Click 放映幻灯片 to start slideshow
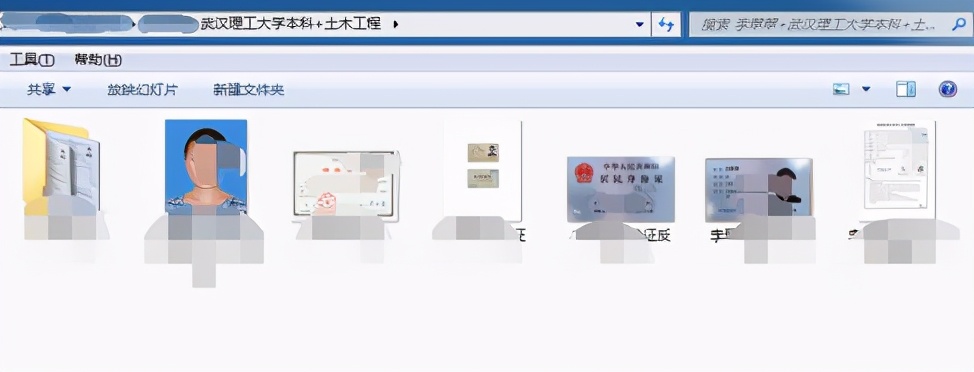974x372 pixels. point(142,90)
